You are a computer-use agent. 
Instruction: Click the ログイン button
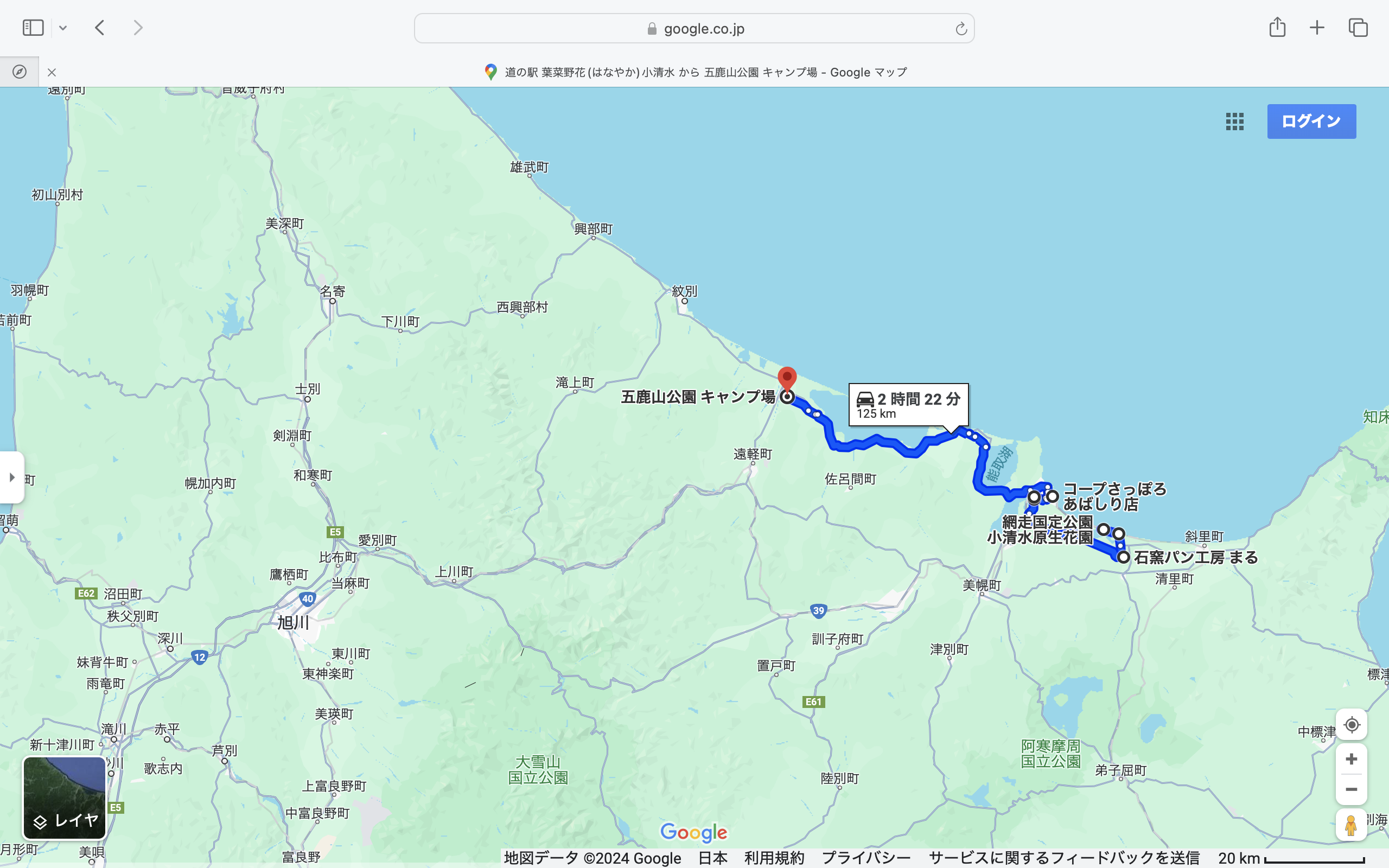[1311, 121]
